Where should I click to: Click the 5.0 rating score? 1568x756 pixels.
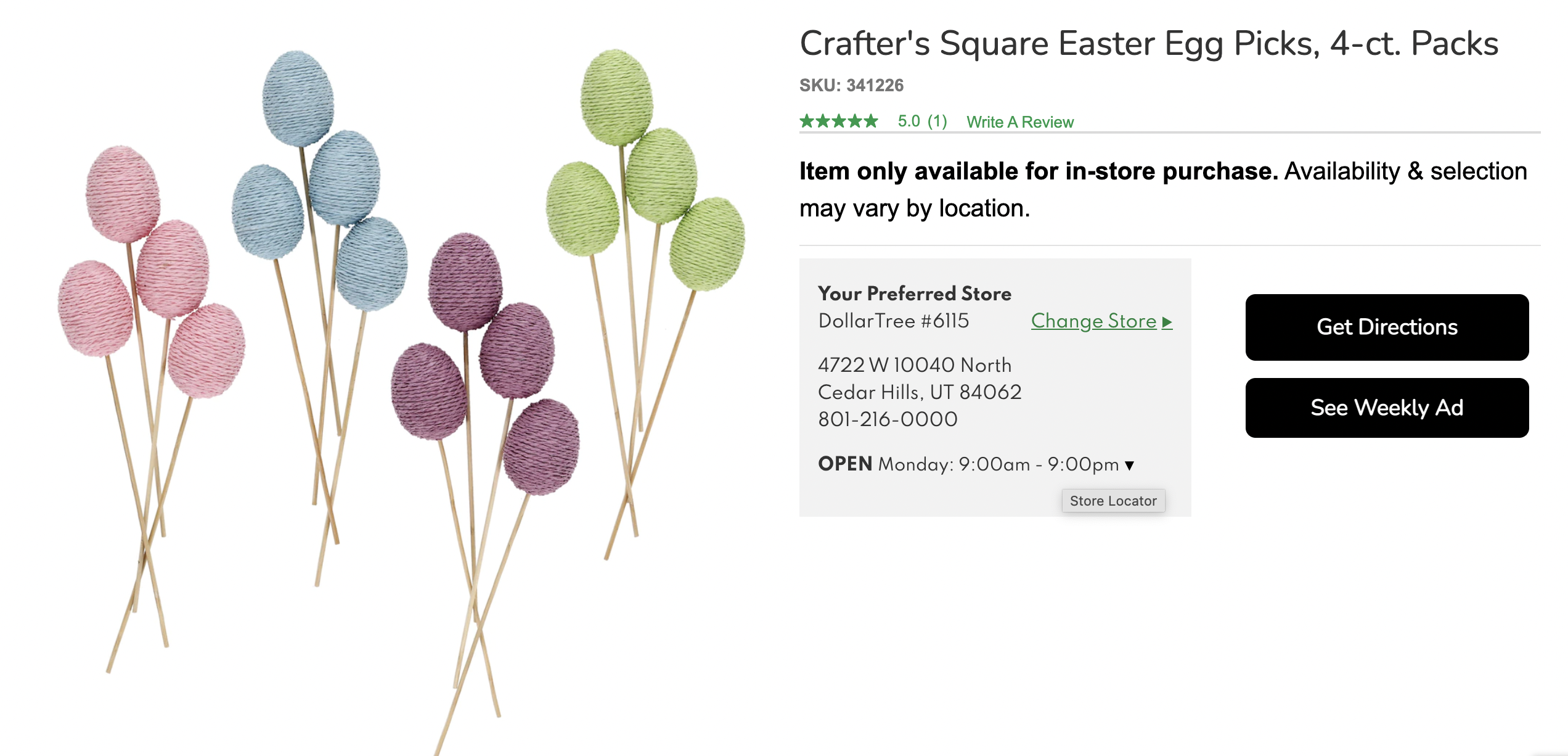pyautogui.click(x=909, y=121)
